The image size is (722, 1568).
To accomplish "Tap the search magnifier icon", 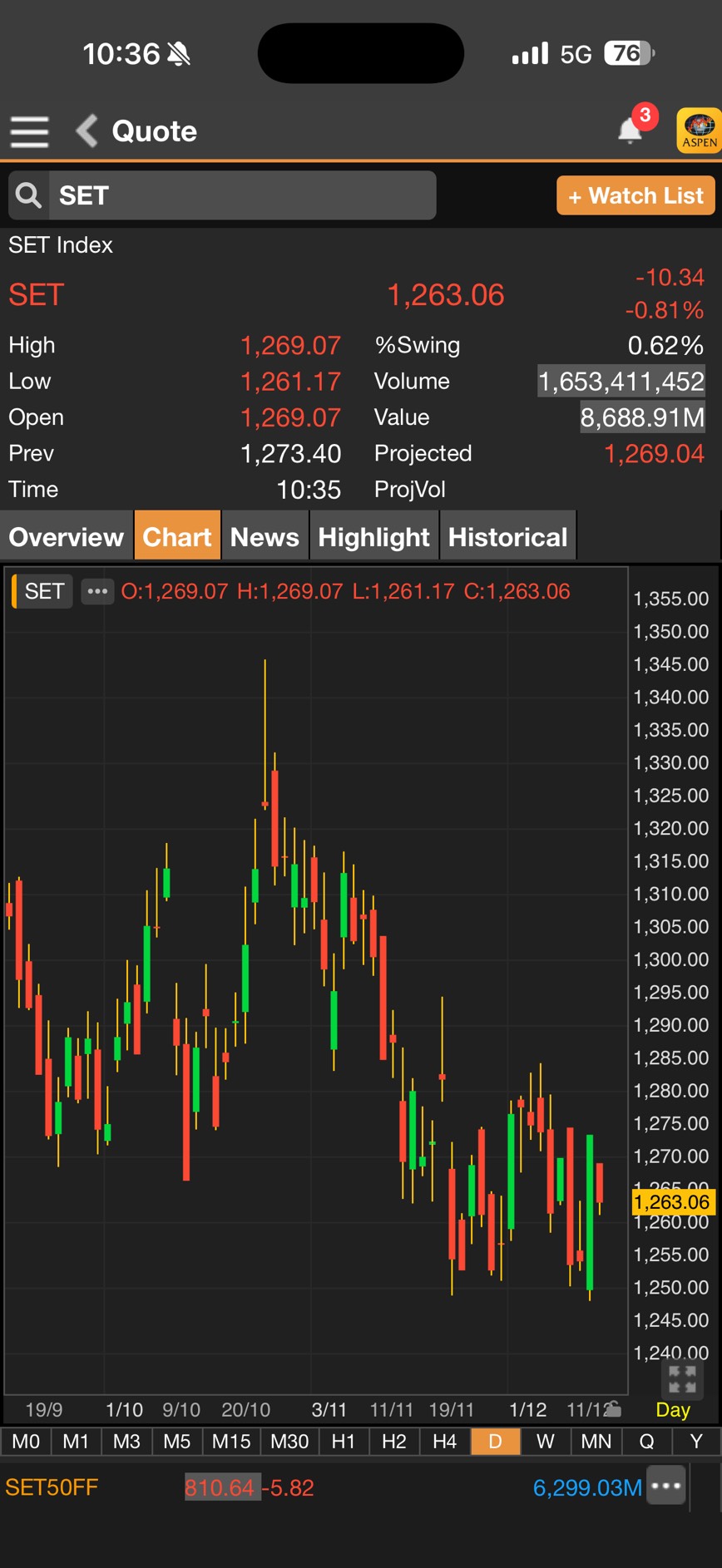I will [x=28, y=195].
